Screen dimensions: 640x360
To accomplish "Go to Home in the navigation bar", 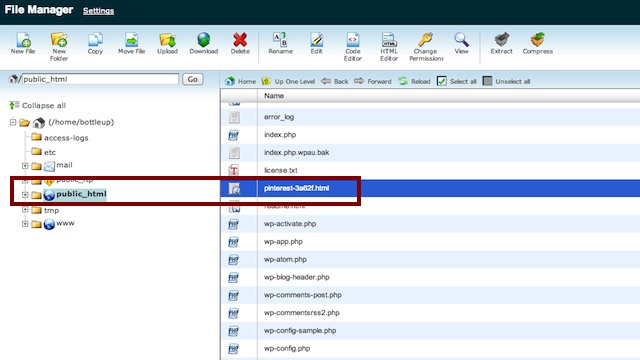I will pos(240,81).
